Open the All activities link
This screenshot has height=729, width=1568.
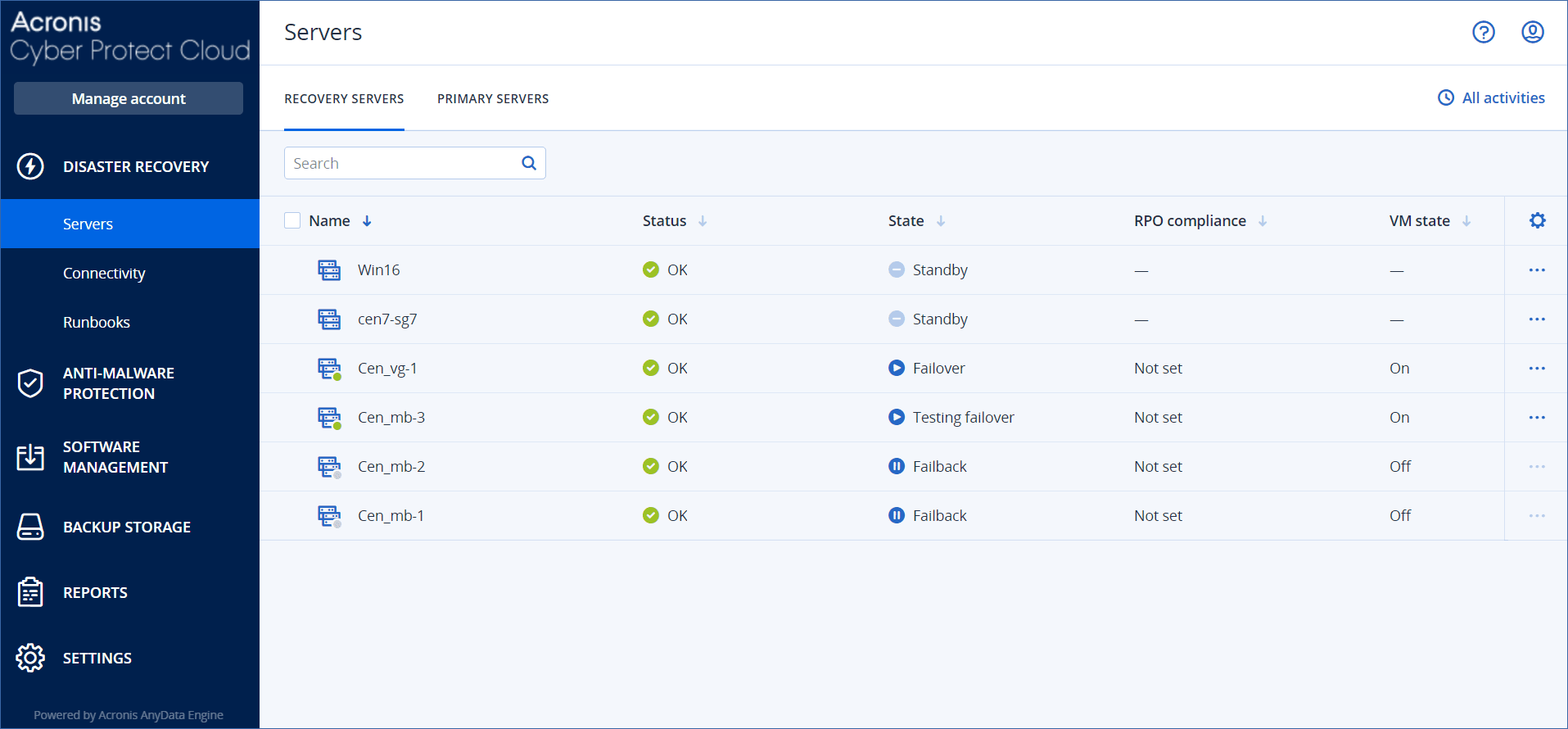tap(1492, 98)
